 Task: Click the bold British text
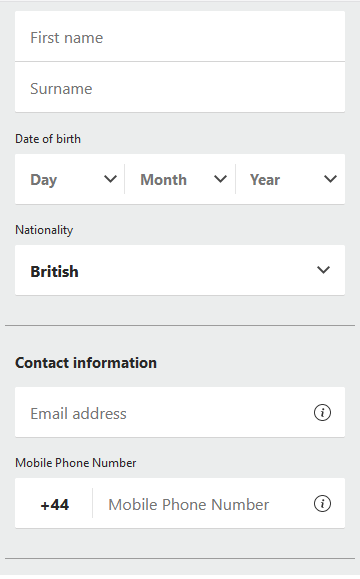(x=54, y=271)
